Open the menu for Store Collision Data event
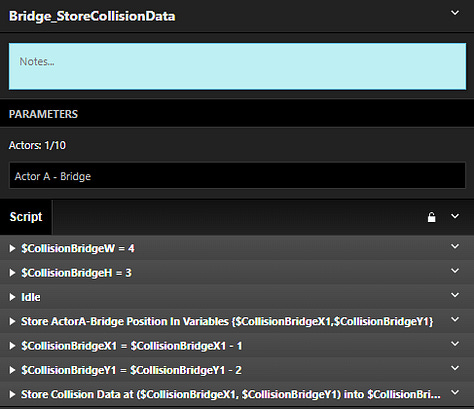The image size is (474, 409). tap(455, 392)
